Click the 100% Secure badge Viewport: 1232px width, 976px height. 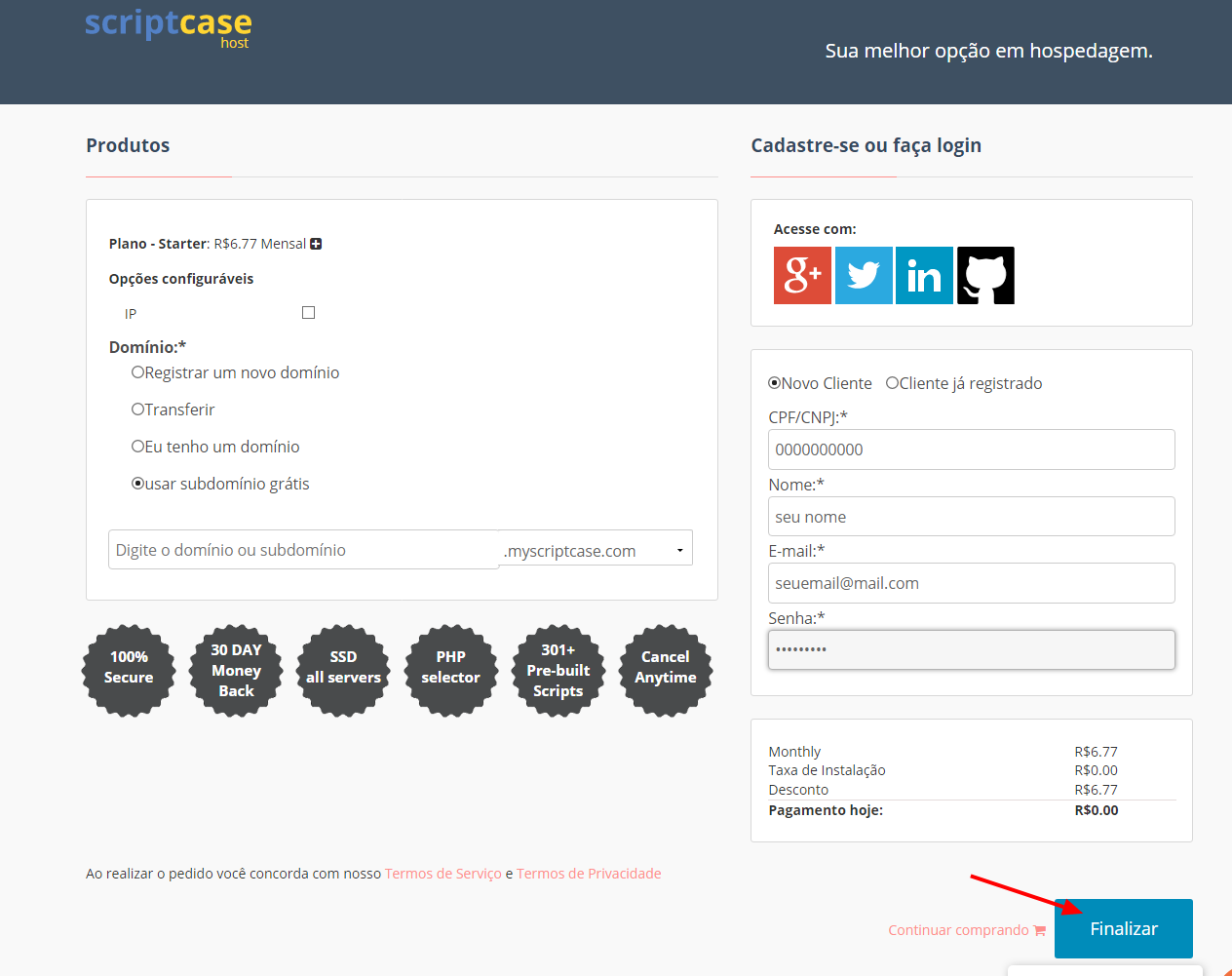tap(129, 671)
